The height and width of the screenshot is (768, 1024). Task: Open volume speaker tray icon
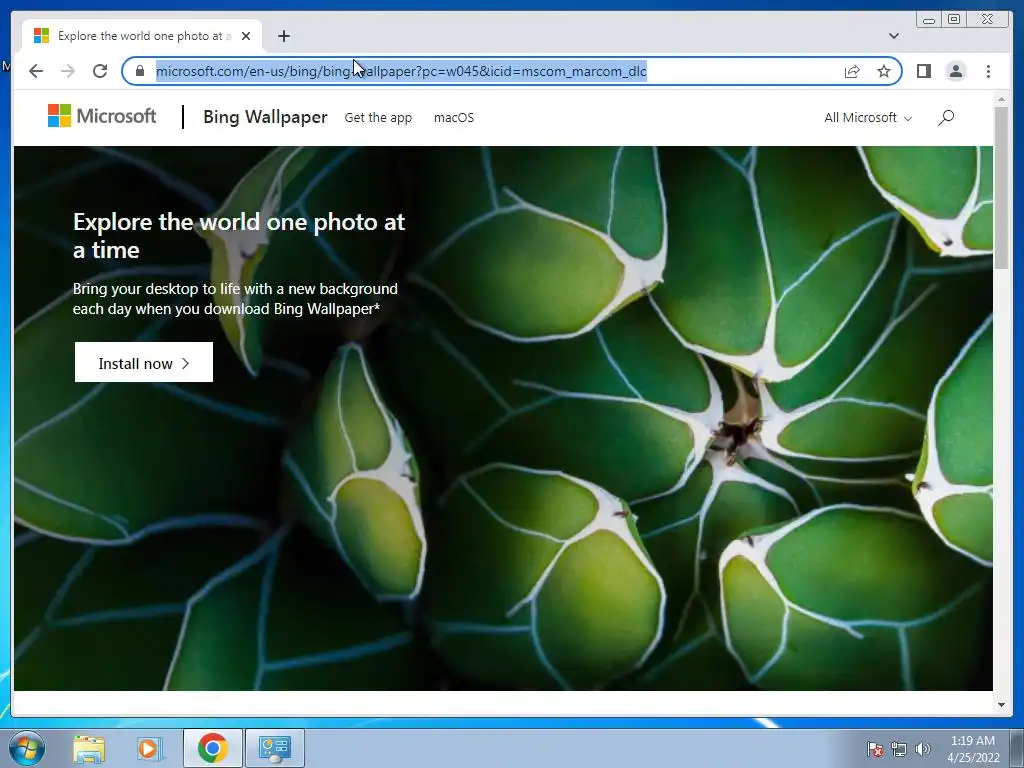[923, 749]
